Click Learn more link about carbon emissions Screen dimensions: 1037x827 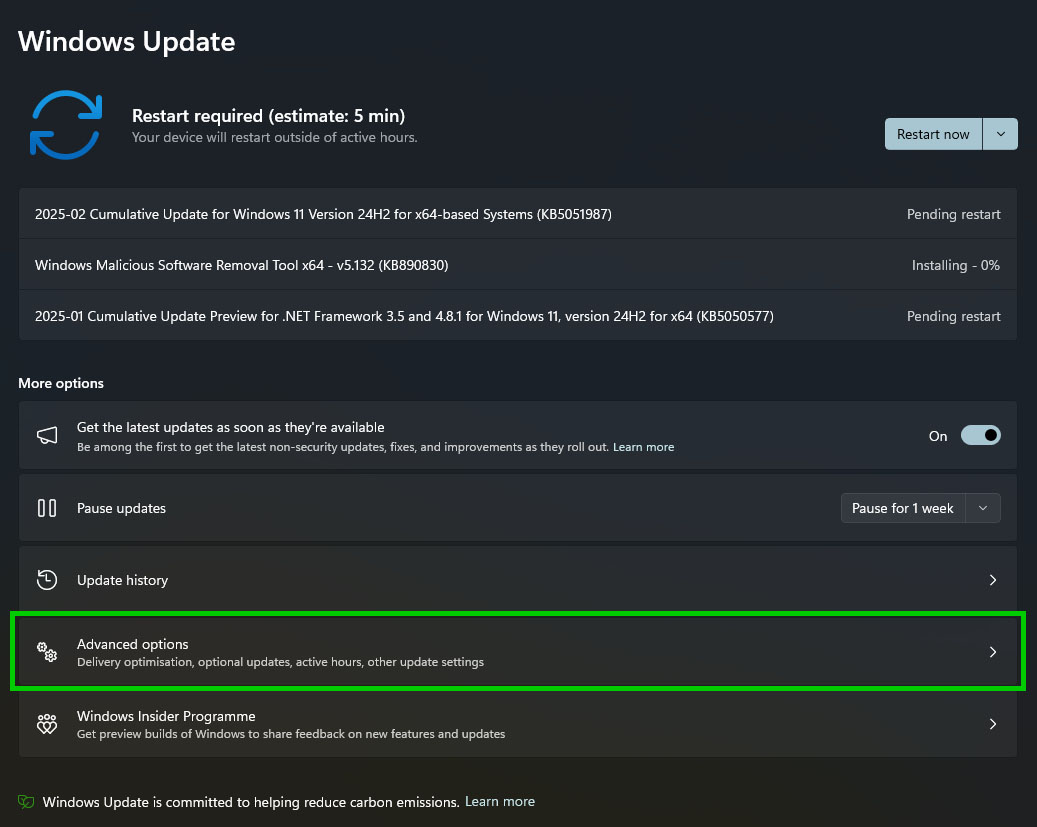click(500, 802)
